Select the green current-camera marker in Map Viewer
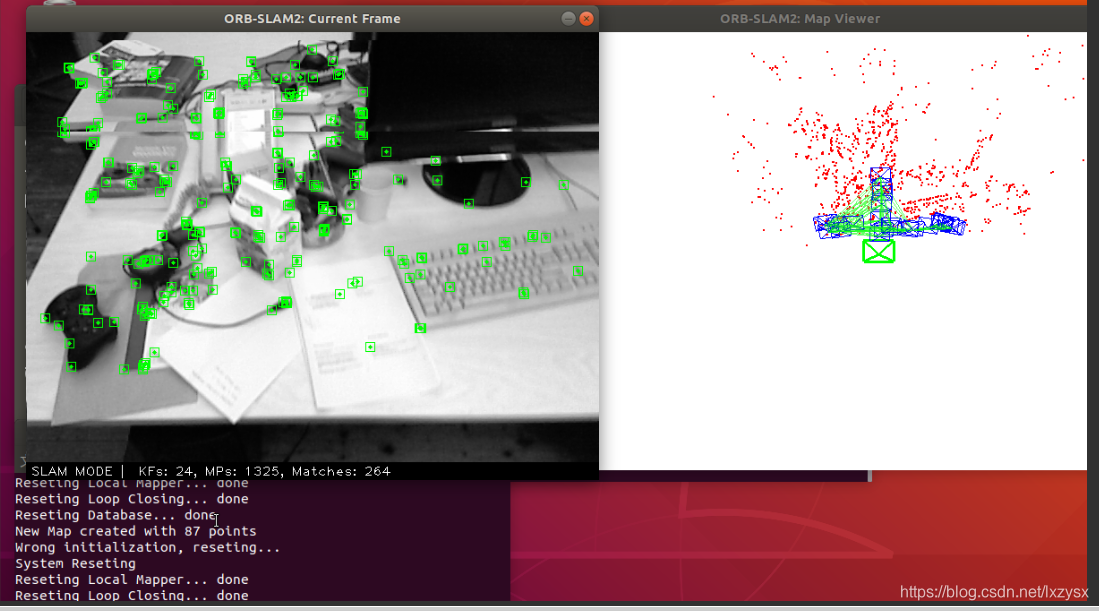 pos(878,252)
